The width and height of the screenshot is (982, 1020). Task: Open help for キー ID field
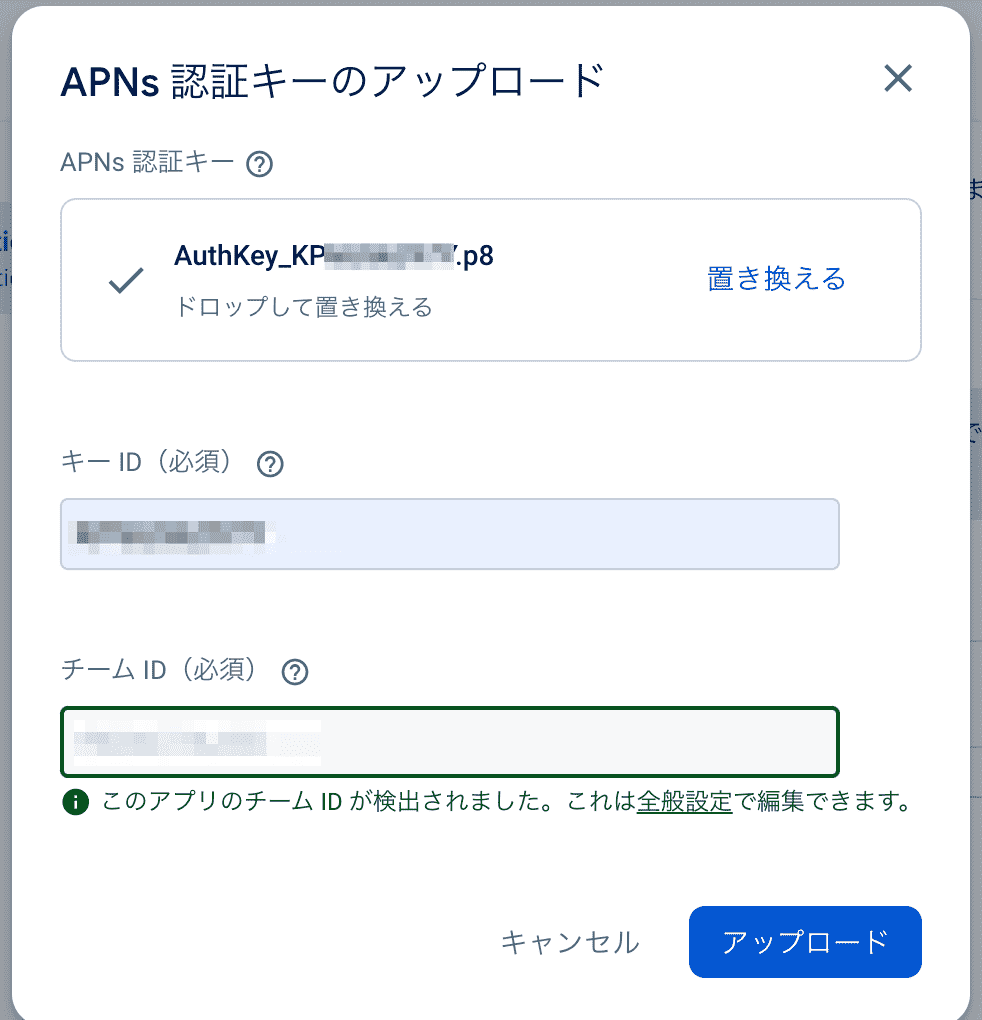(269, 464)
